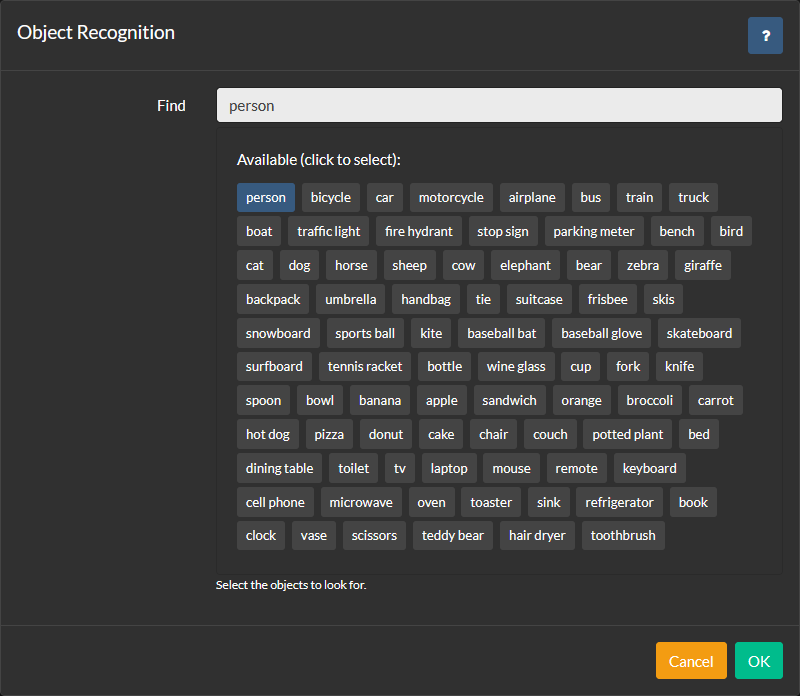Choose the potted plant tag
The height and width of the screenshot is (696, 800).
click(628, 434)
